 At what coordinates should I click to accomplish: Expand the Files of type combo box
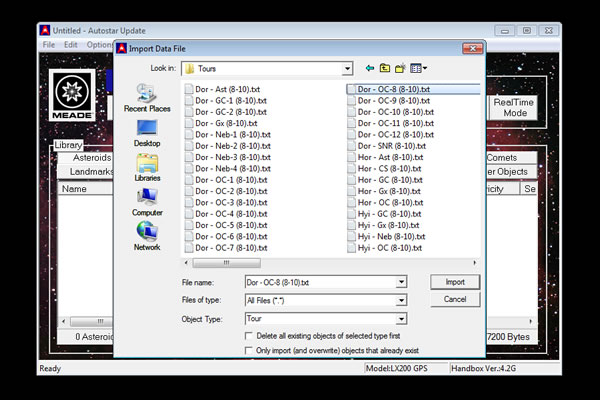pos(401,300)
